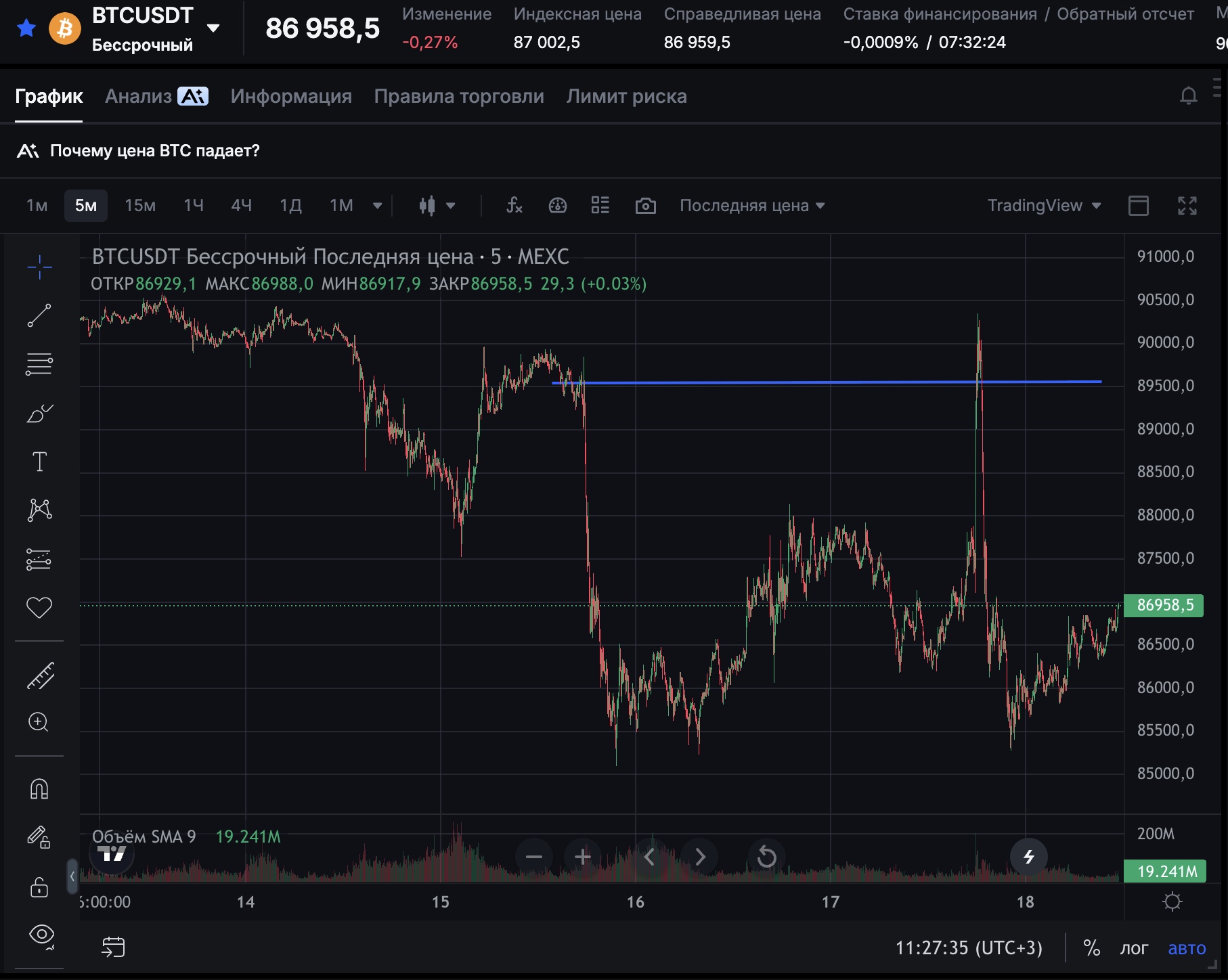Click the BTCUSDT Бессрочный chart title legend

(330, 257)
